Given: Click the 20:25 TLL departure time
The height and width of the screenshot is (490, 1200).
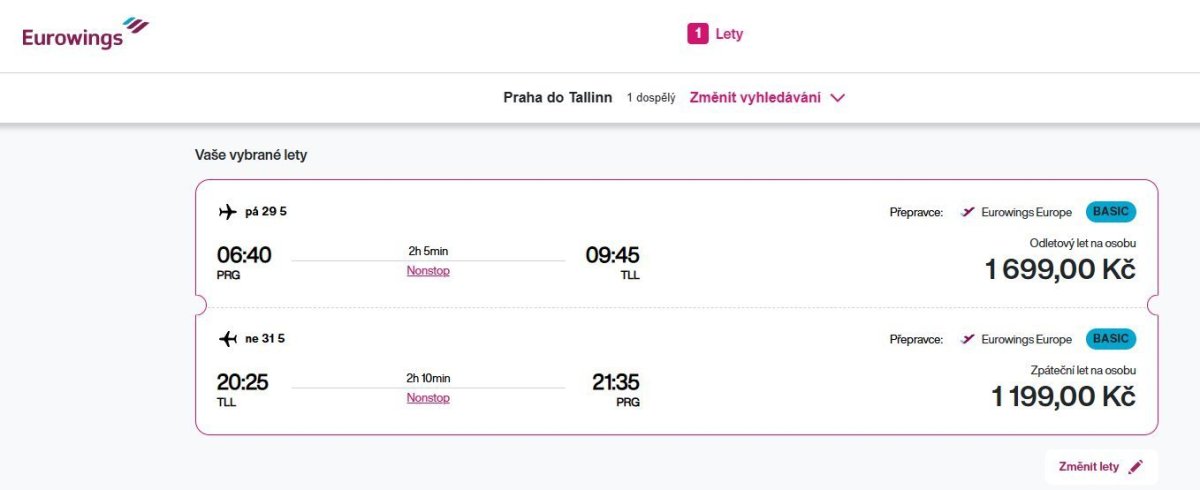Looking at the screenshot, I should tap(243, 383).
